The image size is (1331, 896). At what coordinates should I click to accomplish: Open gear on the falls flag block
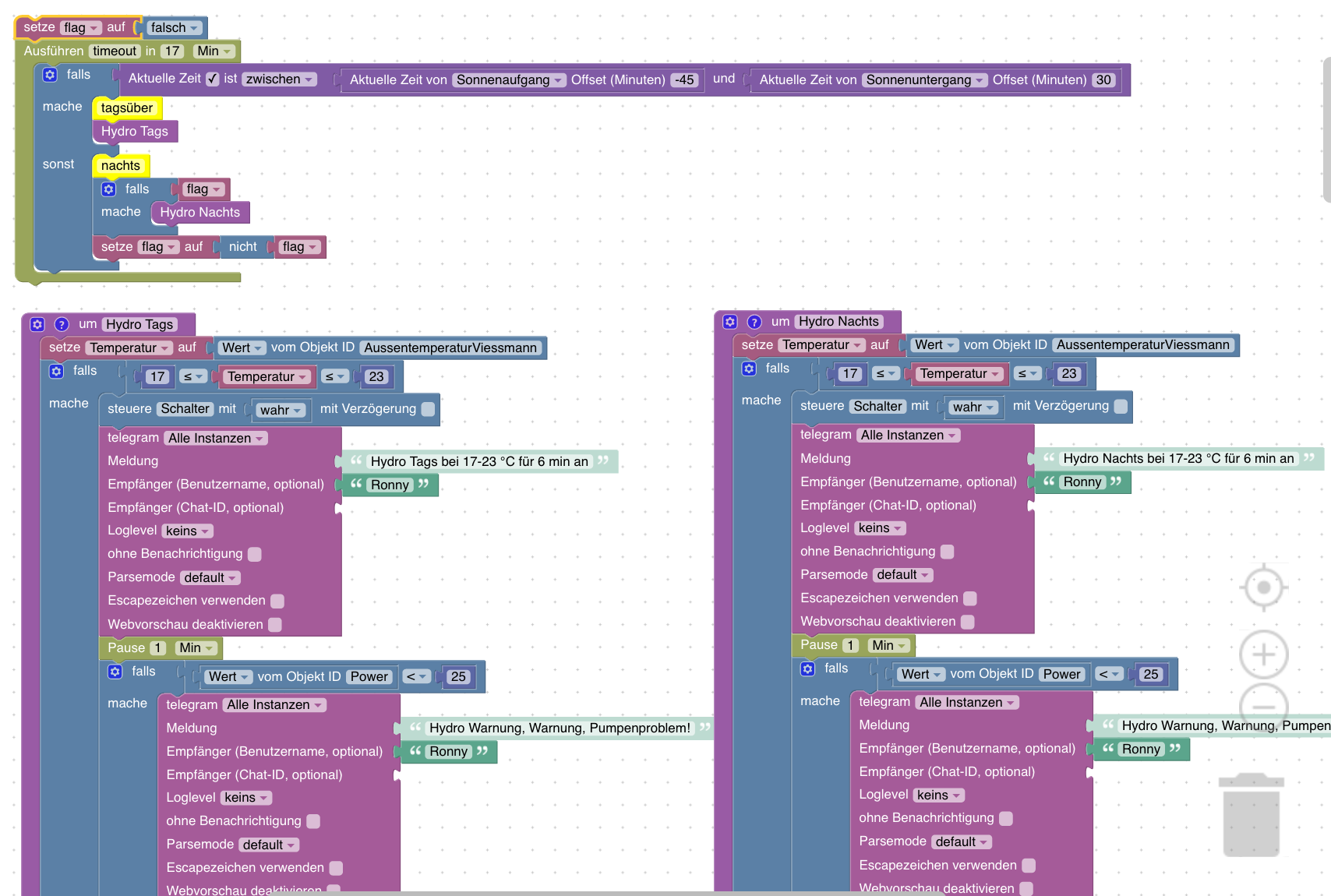coord(109,189)
